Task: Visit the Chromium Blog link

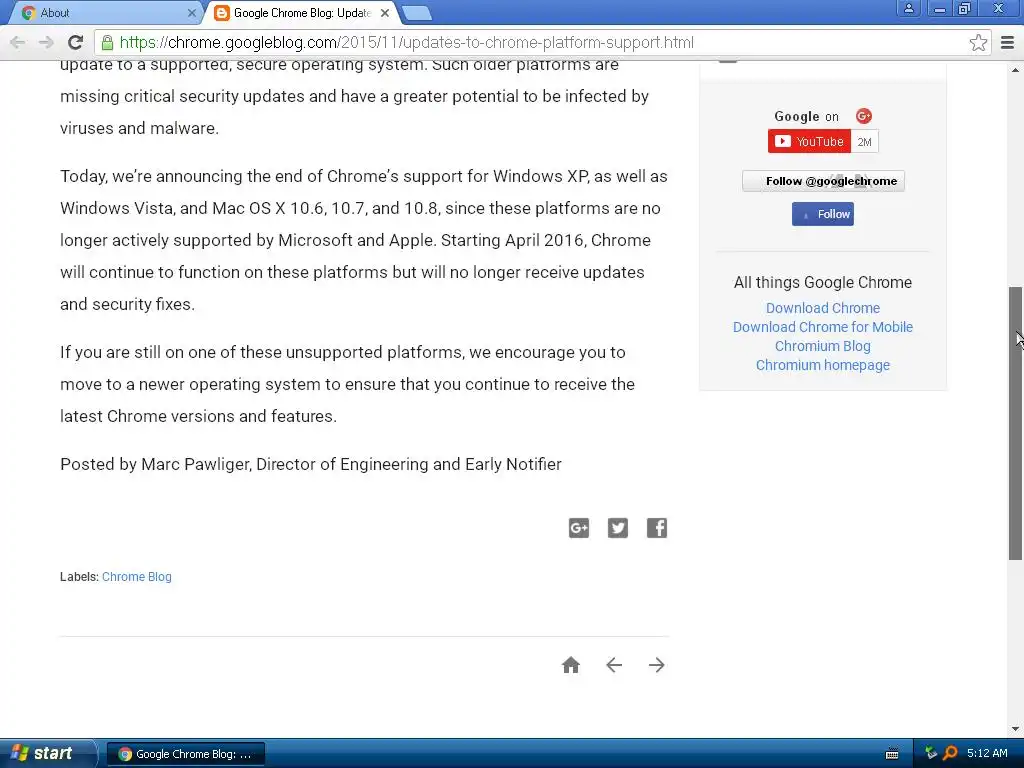Action: 823,345
